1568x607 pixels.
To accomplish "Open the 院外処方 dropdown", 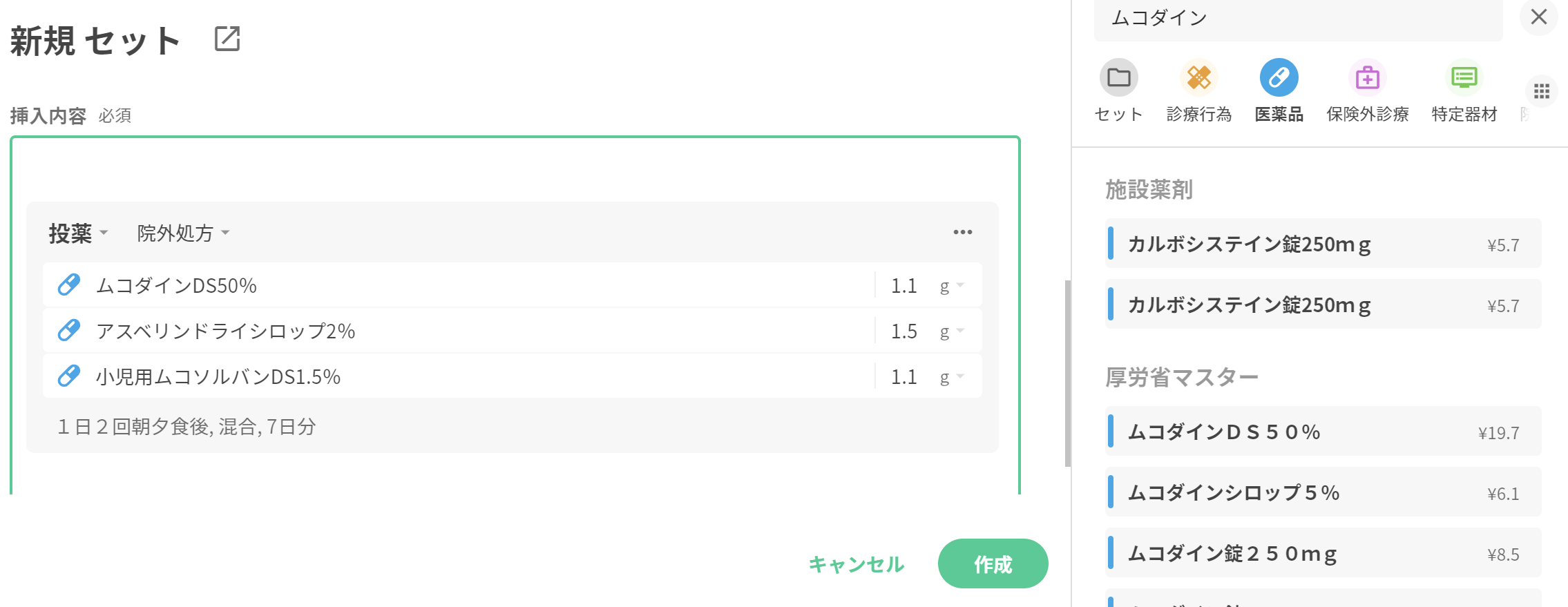I will (183, 233).
